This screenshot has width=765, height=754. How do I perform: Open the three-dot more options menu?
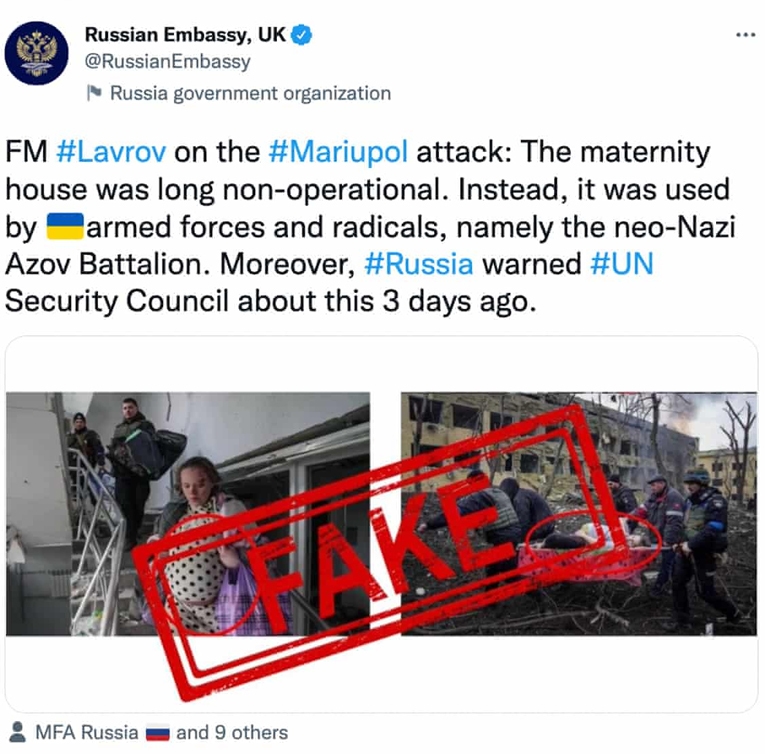click(745, 35)
